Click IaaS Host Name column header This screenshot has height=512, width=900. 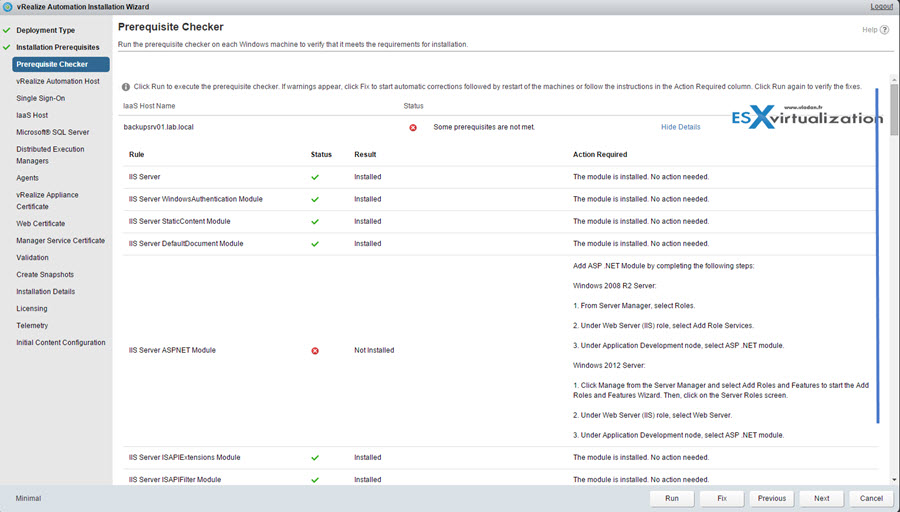tap(149, 106)
